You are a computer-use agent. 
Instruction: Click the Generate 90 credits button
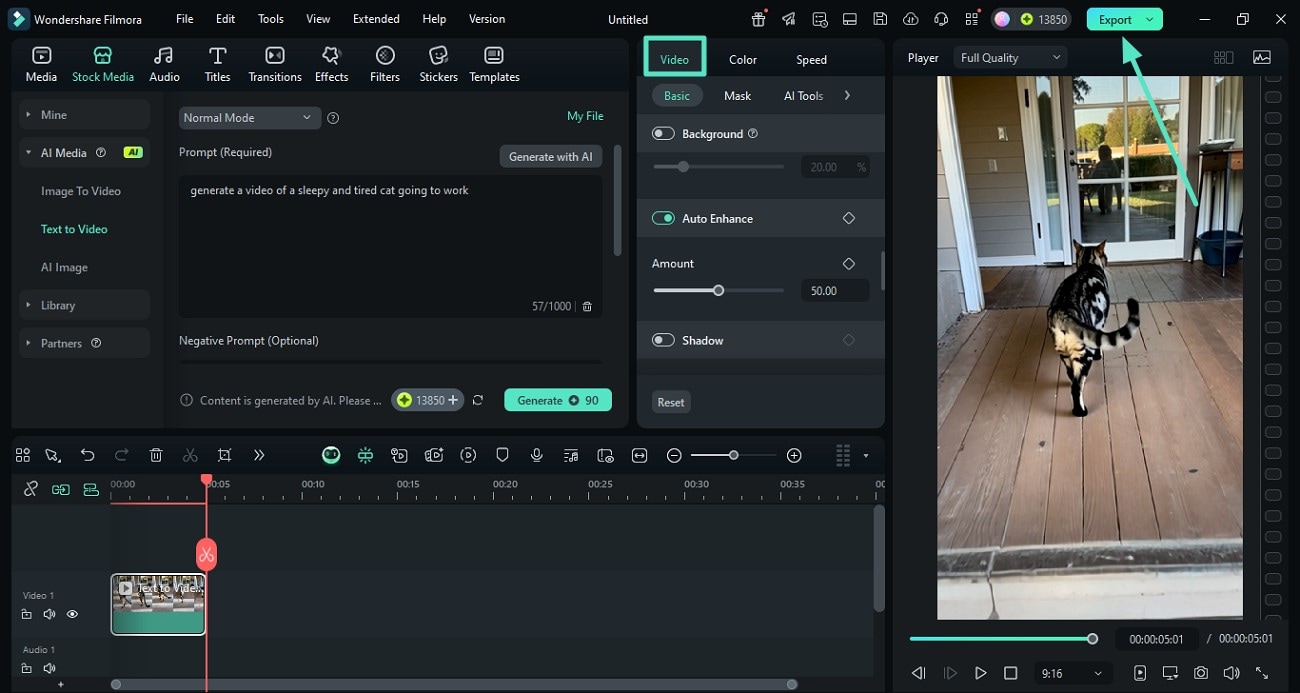point(558,400)
